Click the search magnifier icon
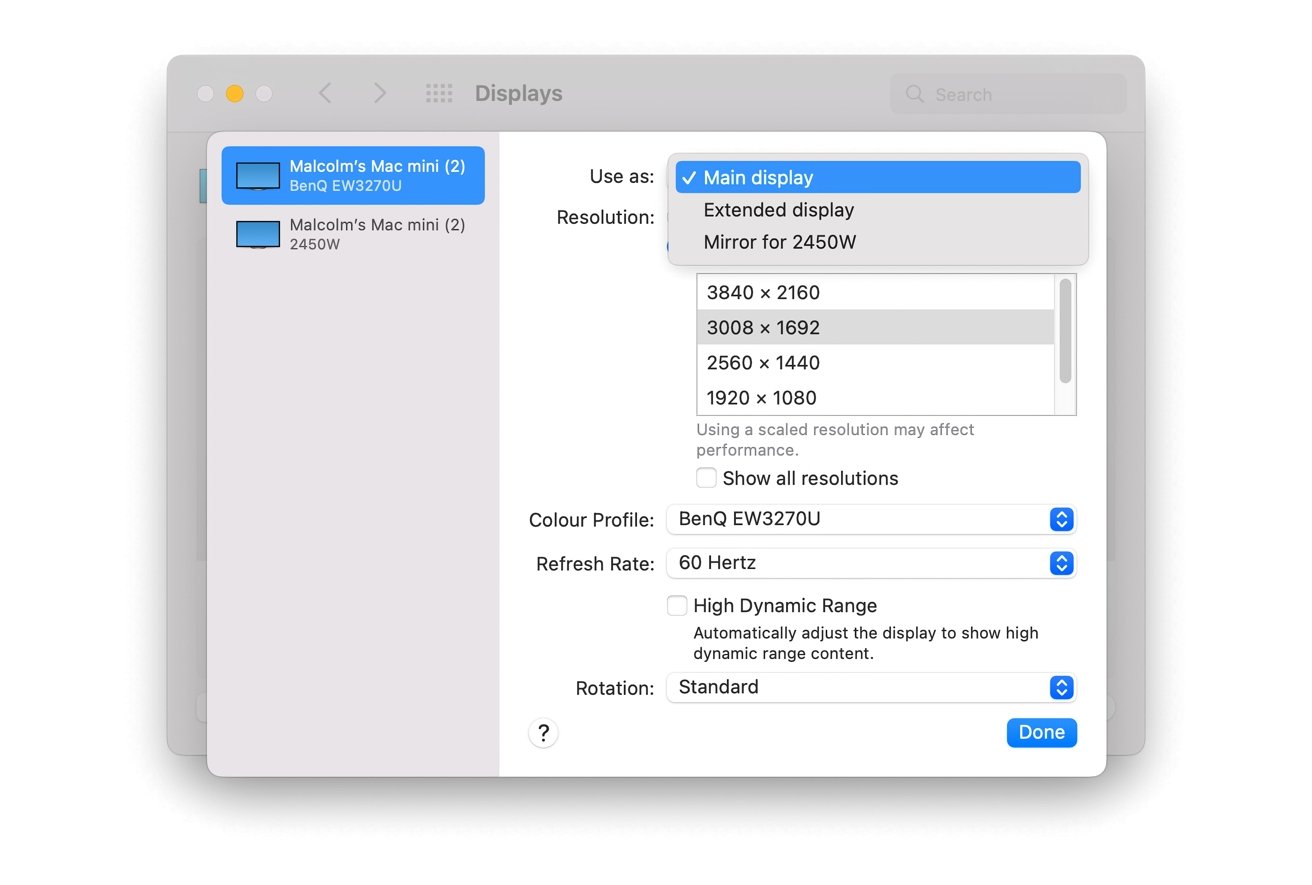The width and height of the screenshot is (1312, 885). click(914, 94)
